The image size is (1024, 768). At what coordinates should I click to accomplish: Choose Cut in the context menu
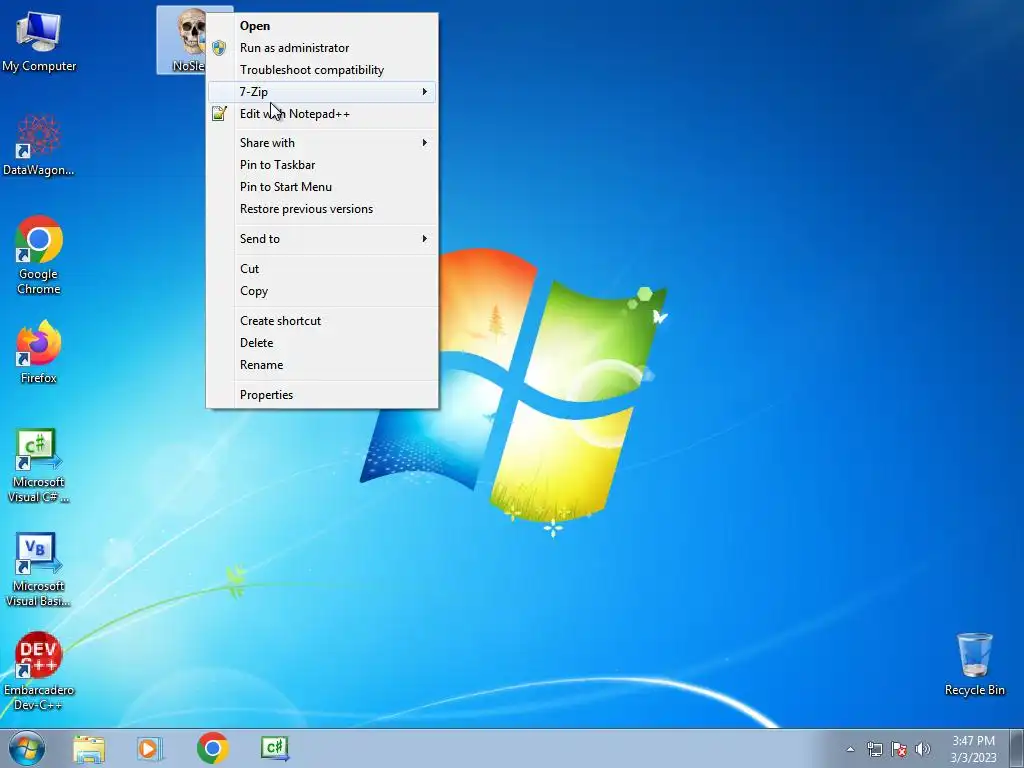[322, 268]
